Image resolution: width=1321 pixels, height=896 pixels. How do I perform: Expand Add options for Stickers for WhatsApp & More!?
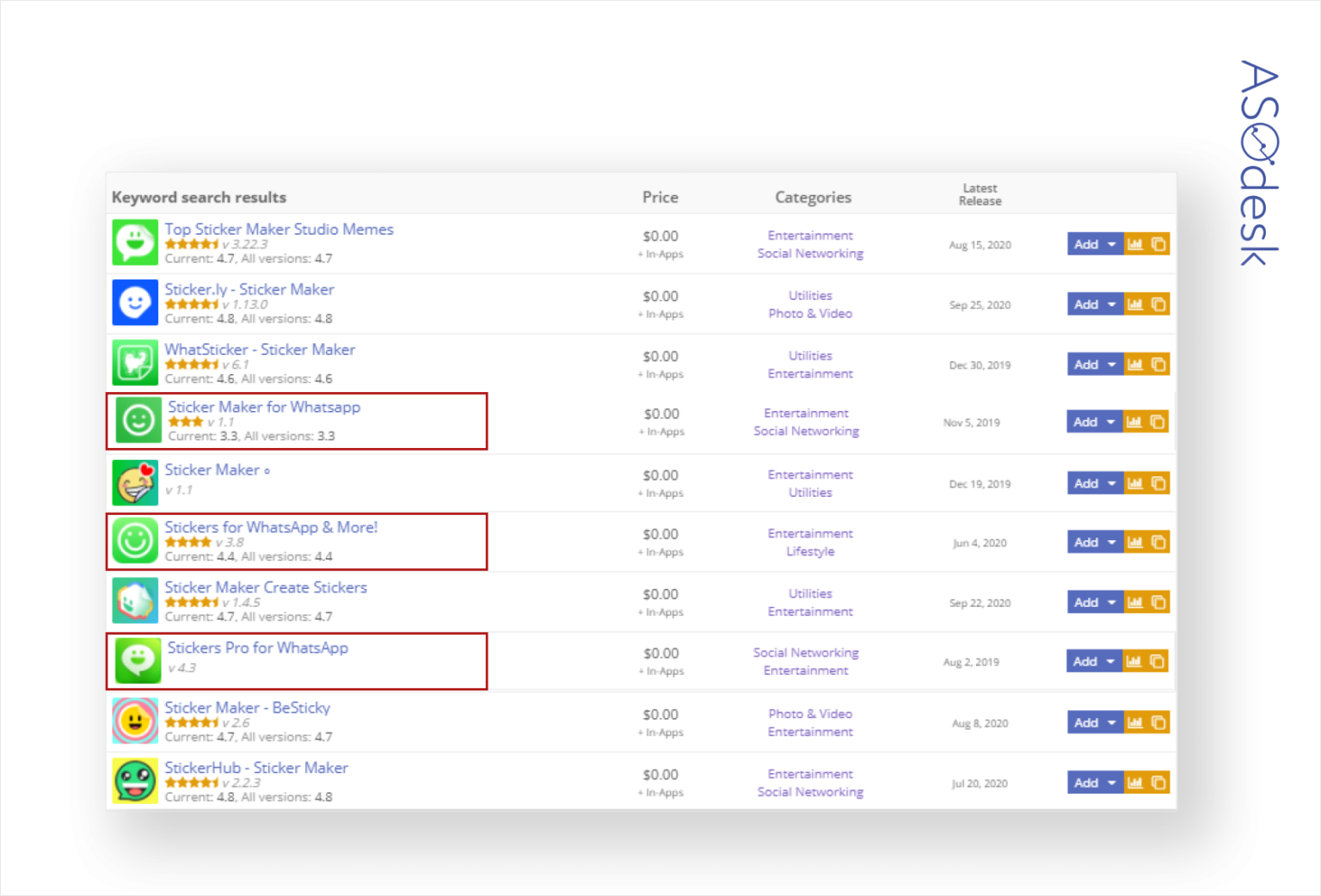point(1110,542)
